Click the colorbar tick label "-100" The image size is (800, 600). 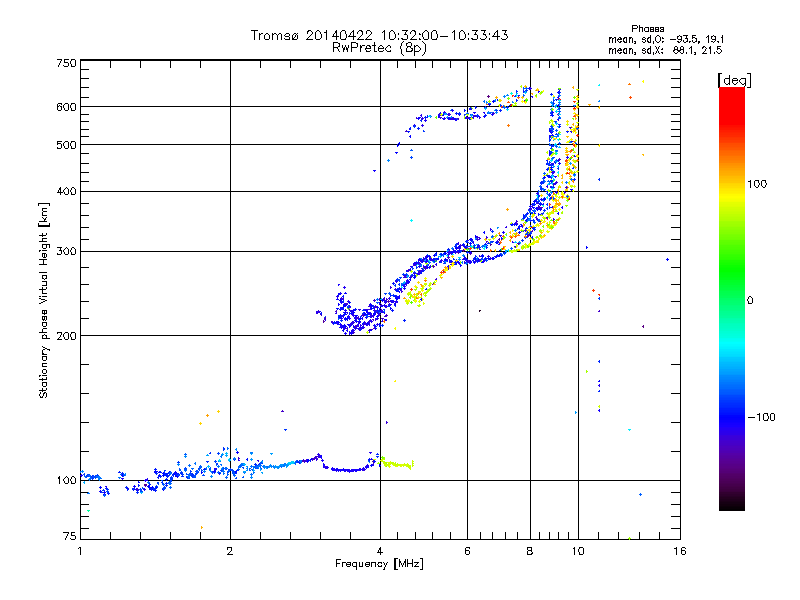(x=761, y=417)
